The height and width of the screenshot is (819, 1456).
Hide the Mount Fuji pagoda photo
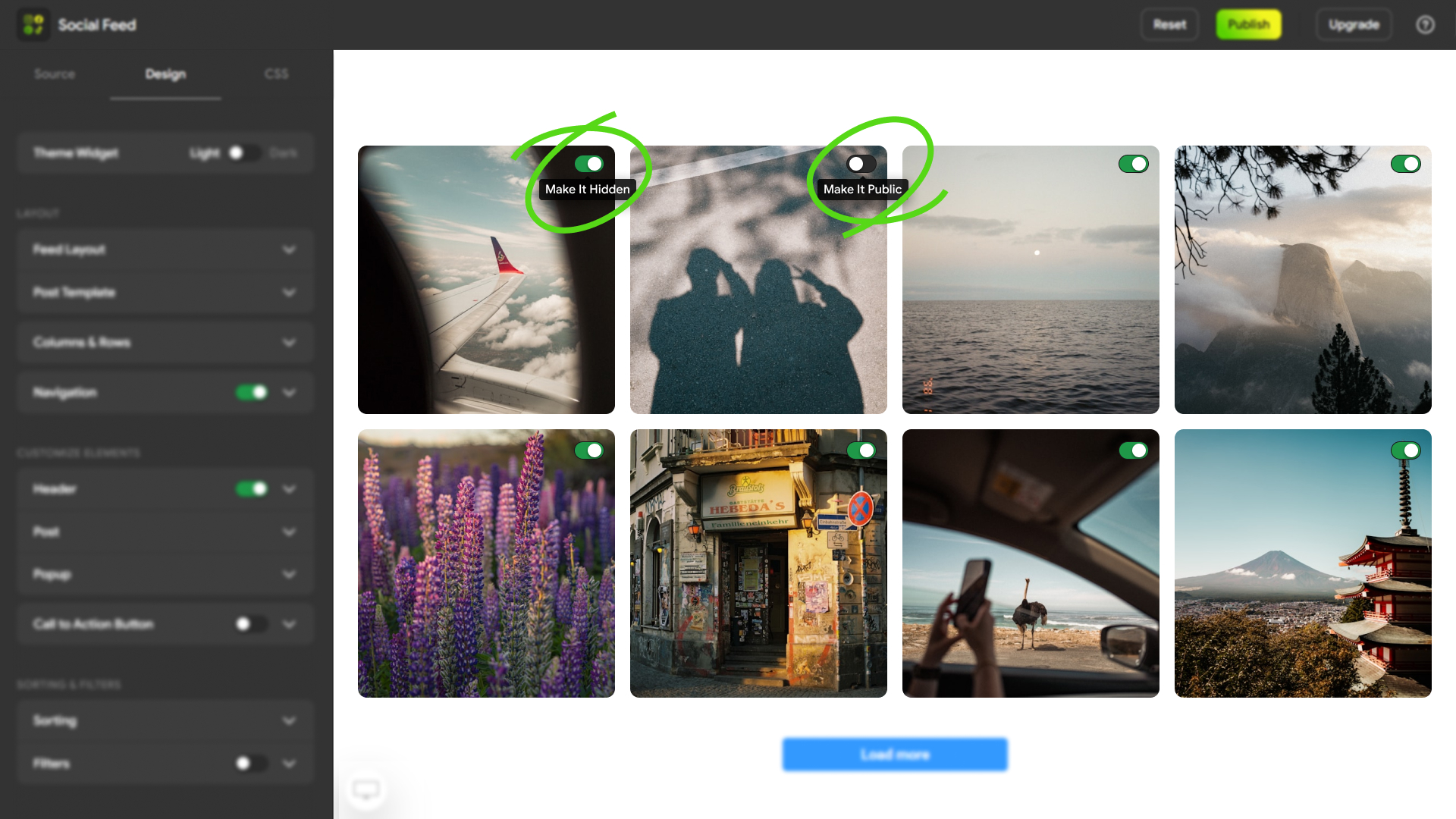pyautogui.click(x=1407, y=450)
